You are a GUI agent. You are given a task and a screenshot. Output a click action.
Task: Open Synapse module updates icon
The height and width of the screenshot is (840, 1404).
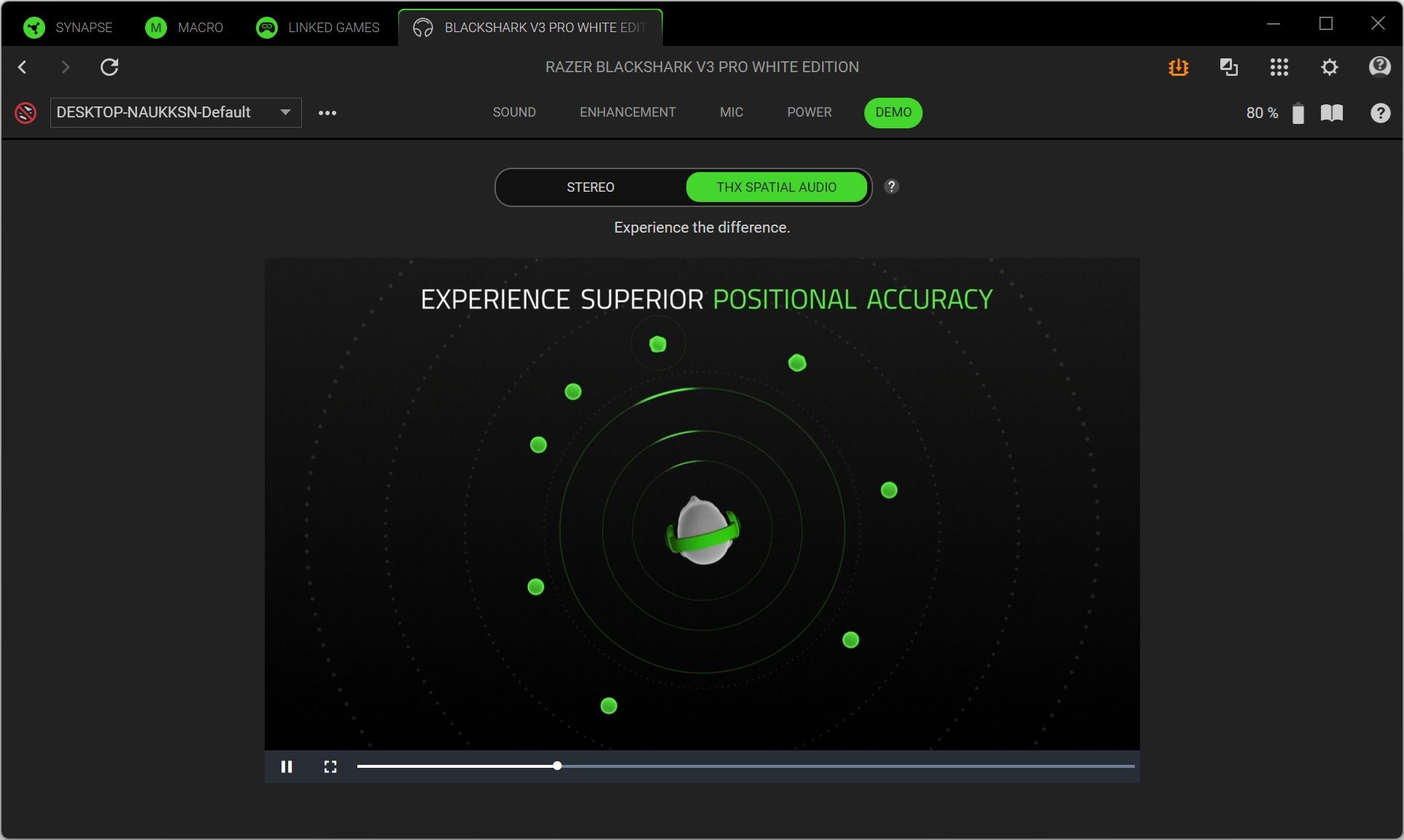point(1177,67)
